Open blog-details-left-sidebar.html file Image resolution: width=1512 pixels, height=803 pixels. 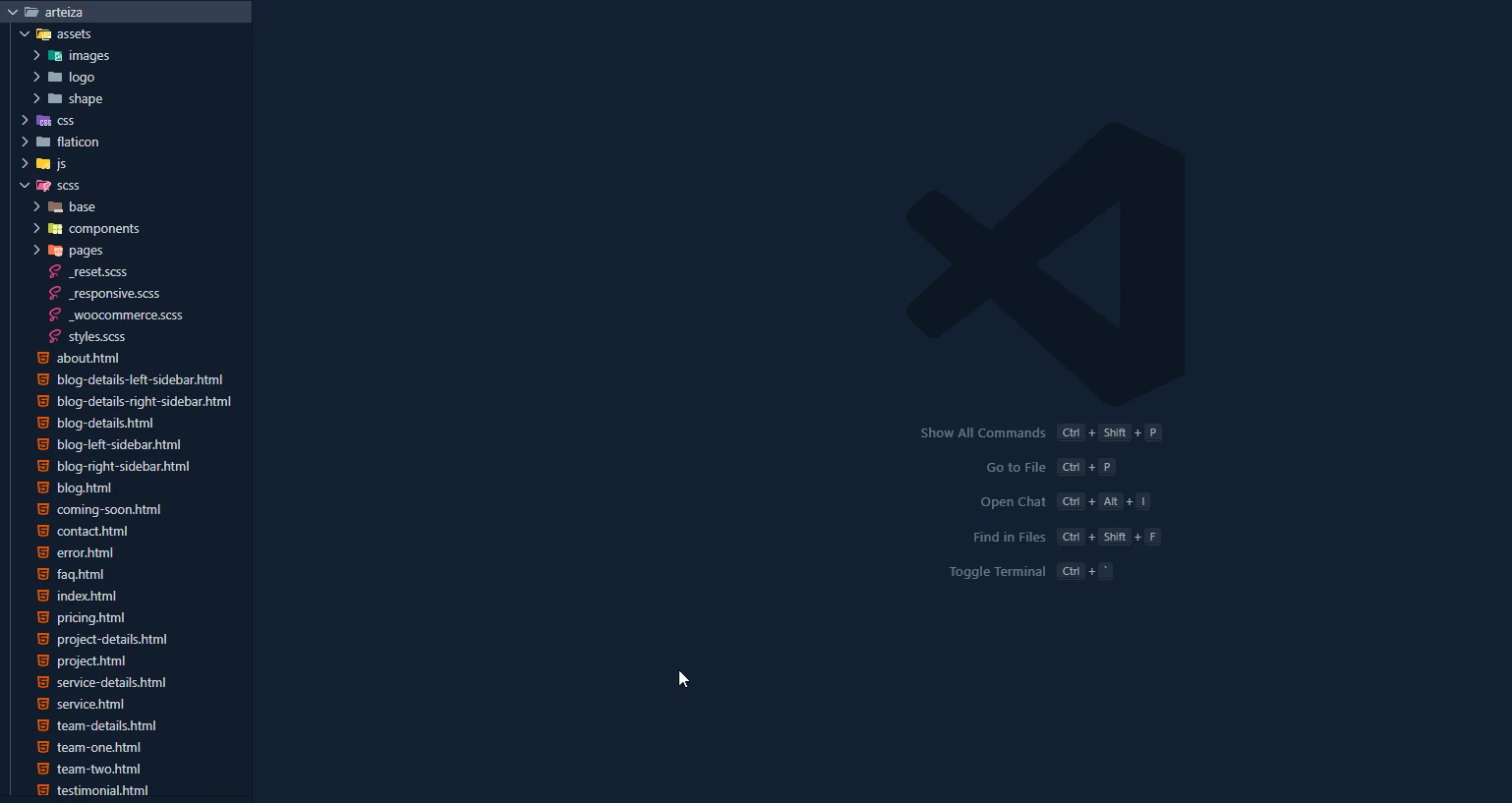pos(140,380)
